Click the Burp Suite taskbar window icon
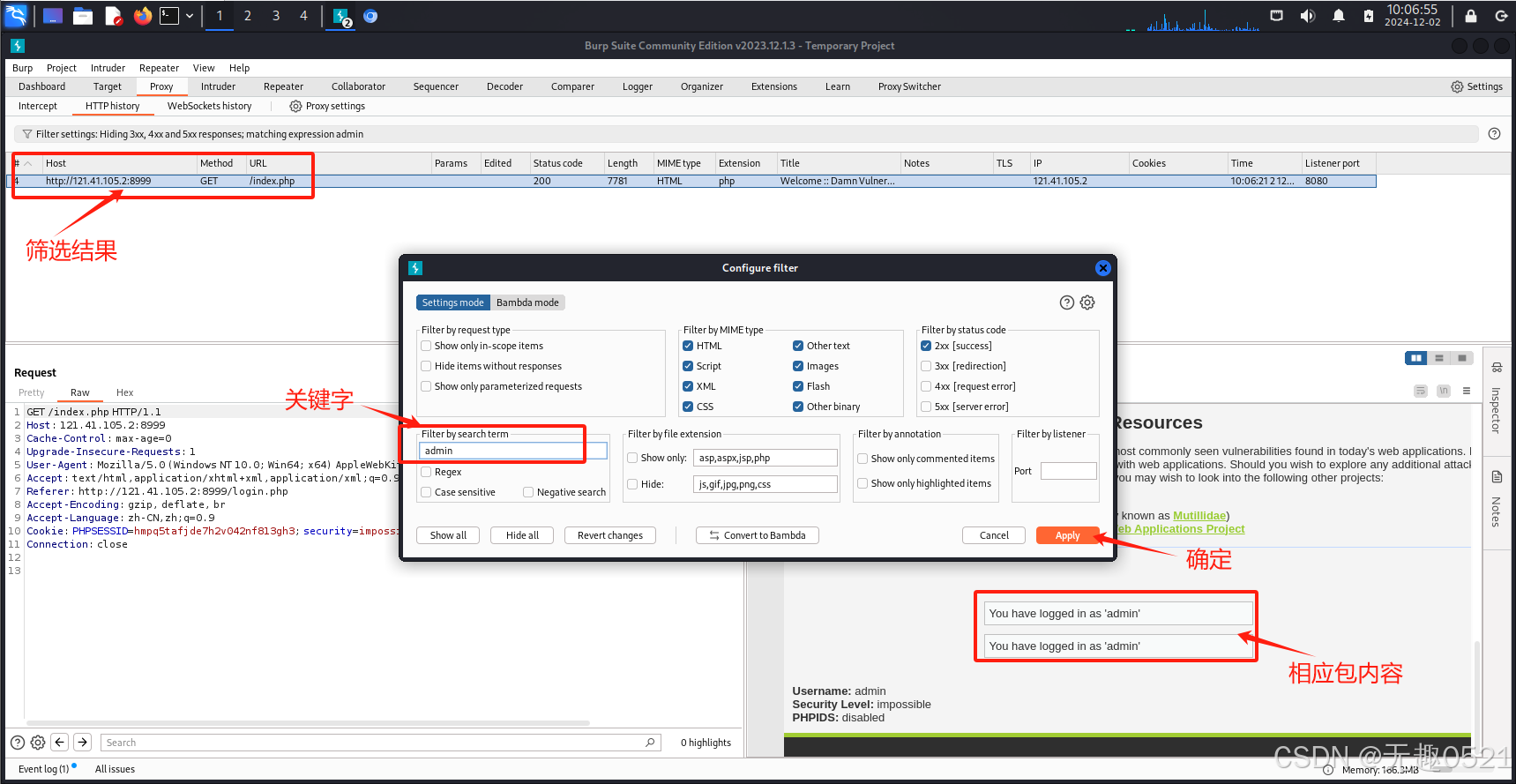Screen dimensions: 1516x784 [341, 16]
